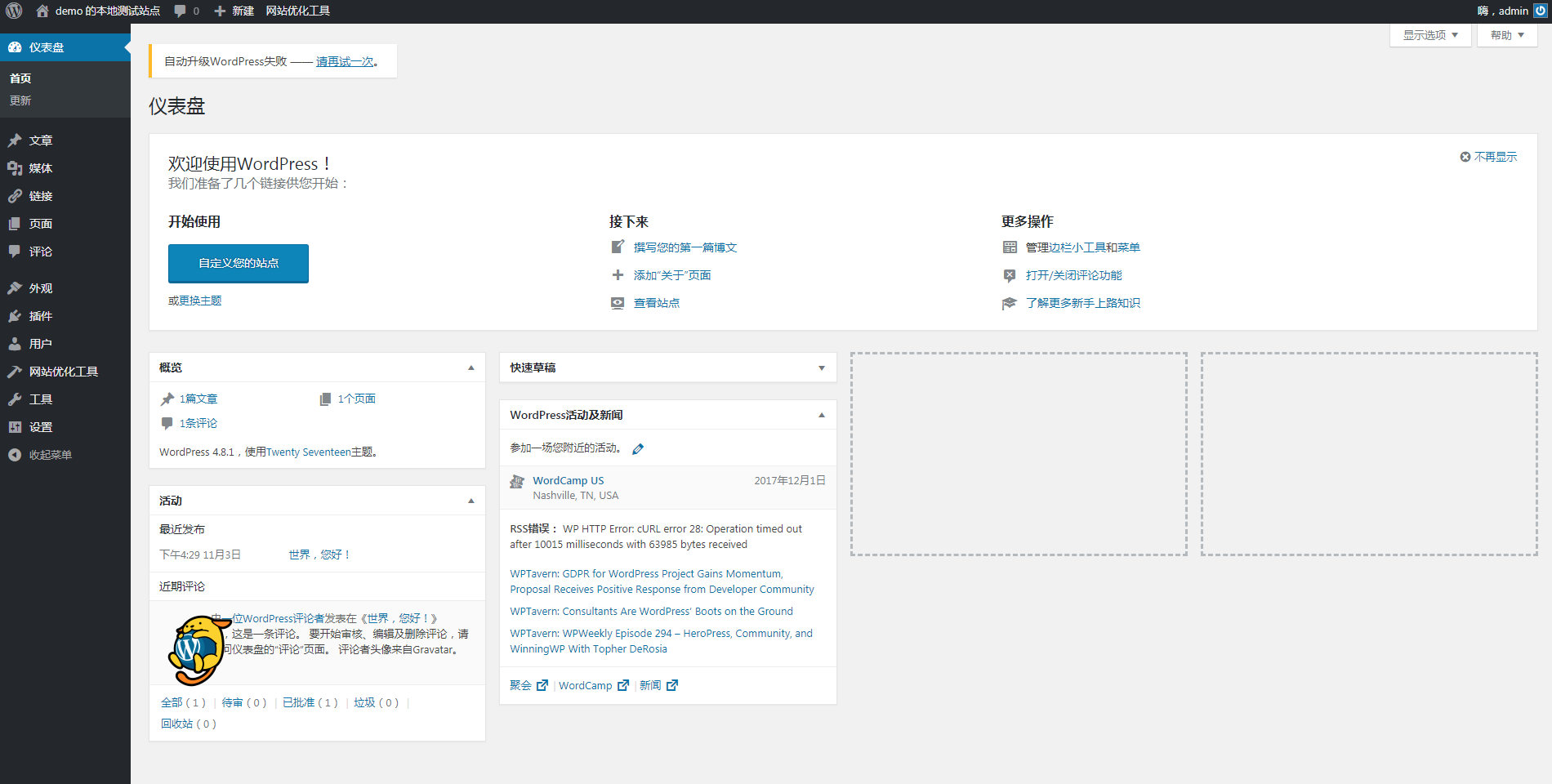
Task: Click the view icon beside 查看站点
Action: 618,303
